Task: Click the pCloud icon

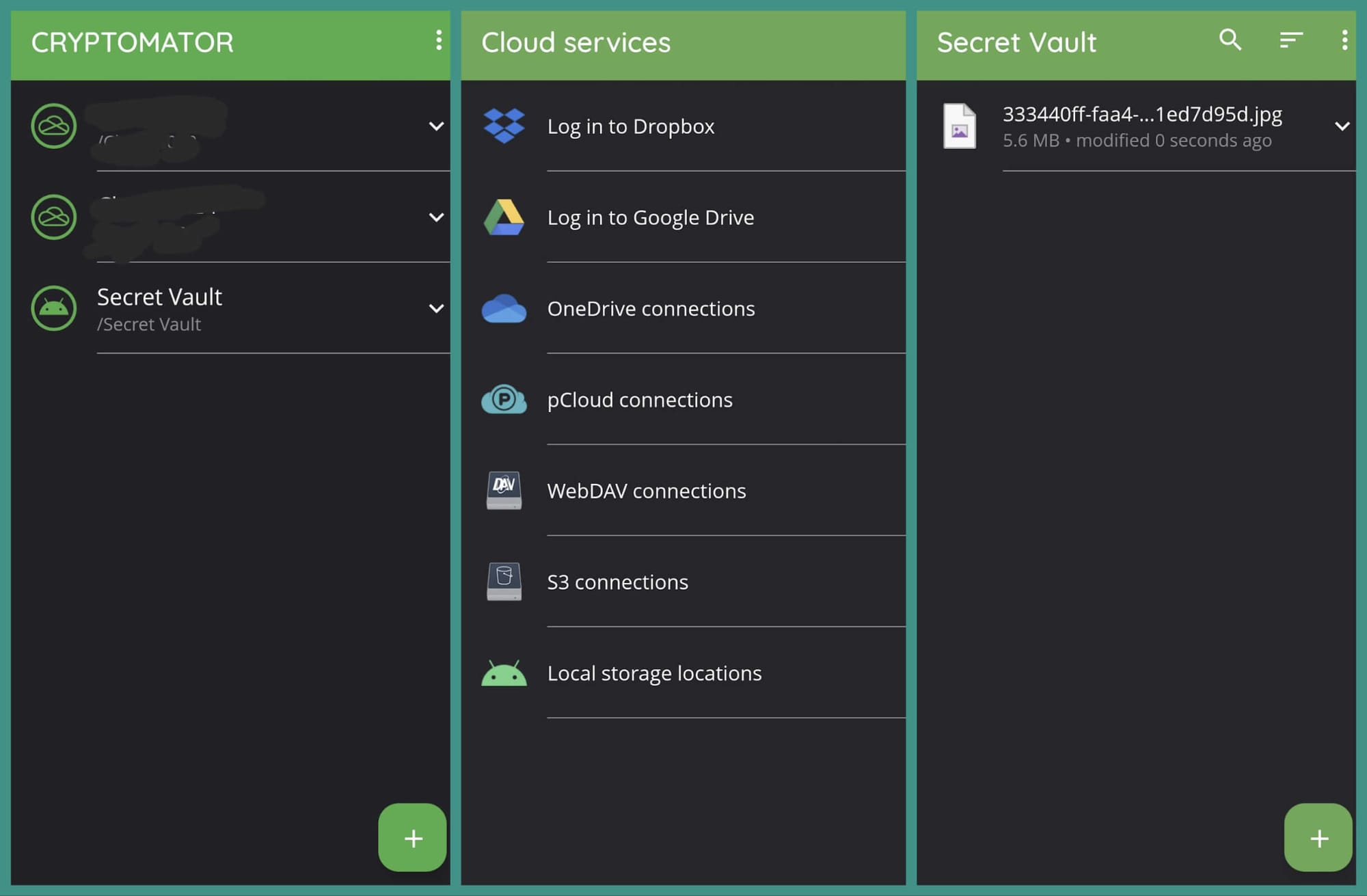Action: 504,400
